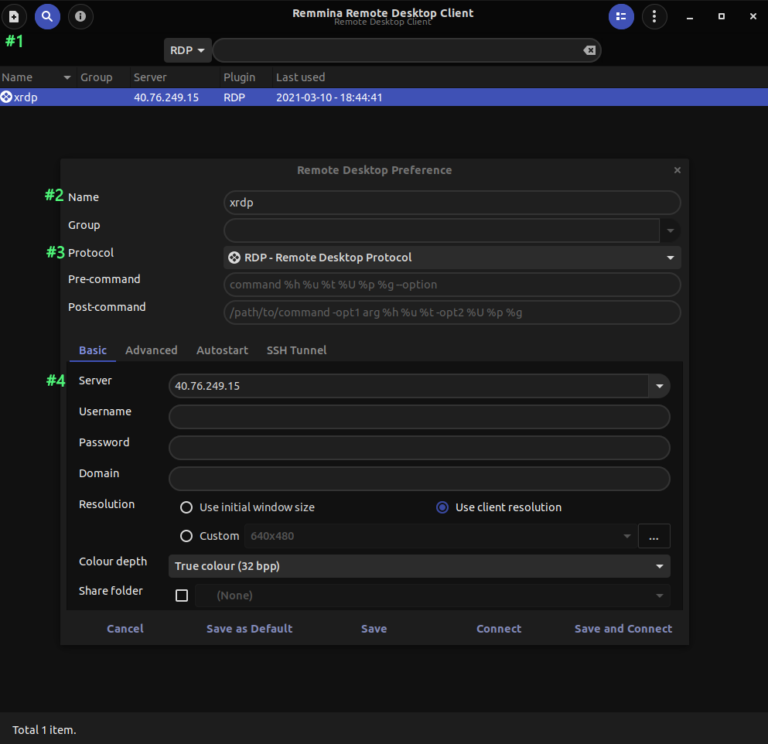This screenshot has width=768, height=744.
Task: Select the Custom resolution radio button
Action: click(186, 536)
